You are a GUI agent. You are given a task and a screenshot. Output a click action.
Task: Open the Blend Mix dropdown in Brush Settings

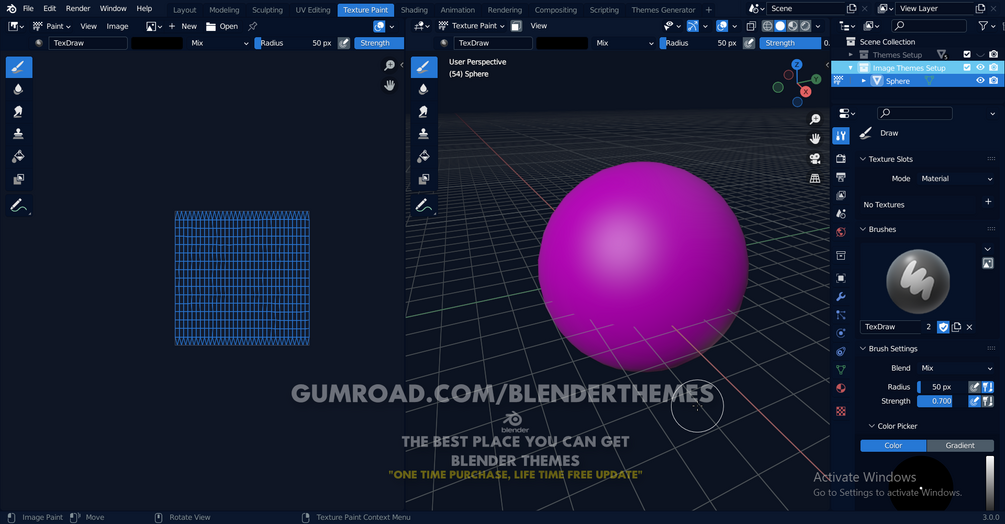[x=956, y=368]
